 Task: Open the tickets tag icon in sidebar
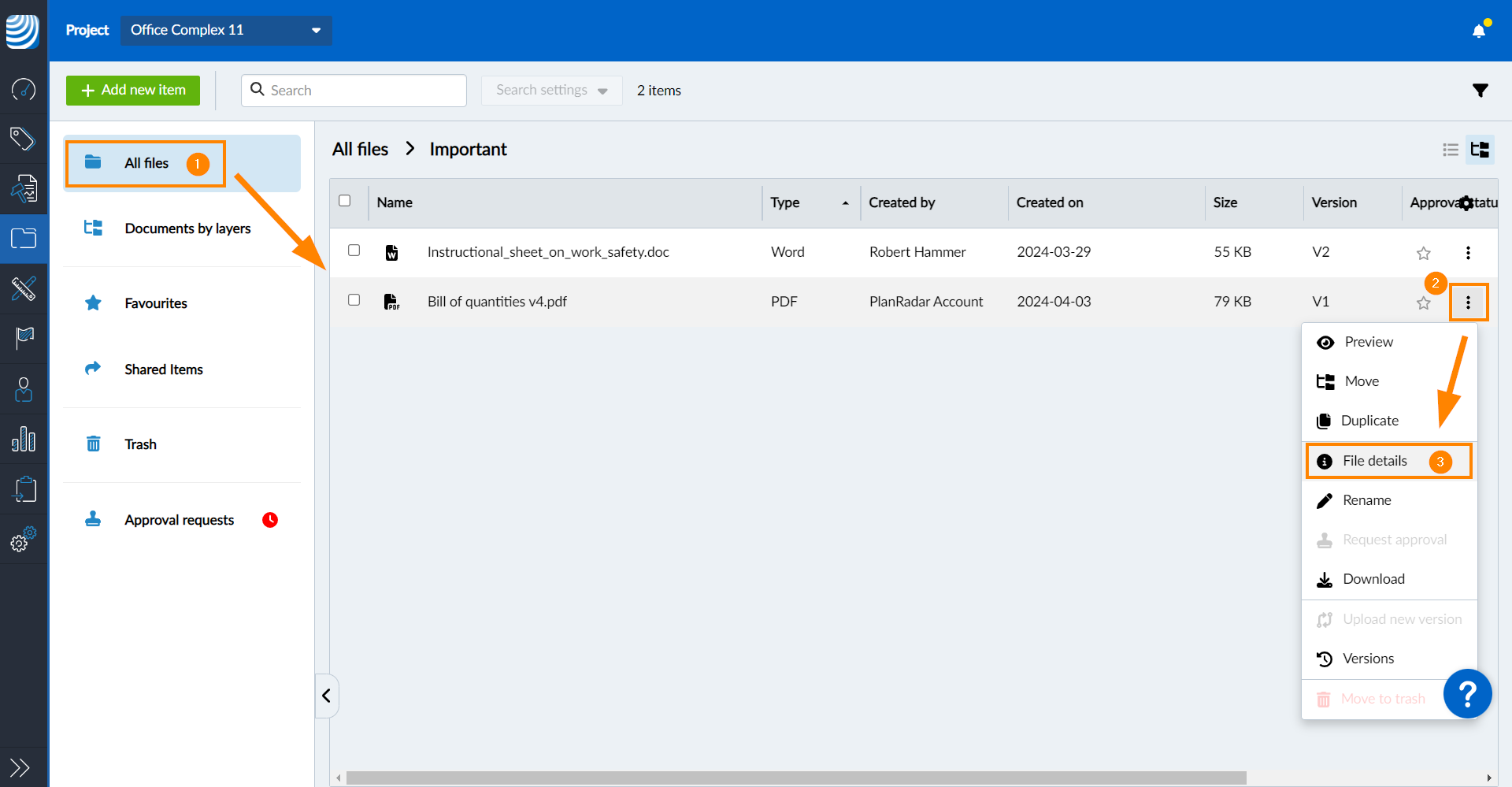point(24,139)
